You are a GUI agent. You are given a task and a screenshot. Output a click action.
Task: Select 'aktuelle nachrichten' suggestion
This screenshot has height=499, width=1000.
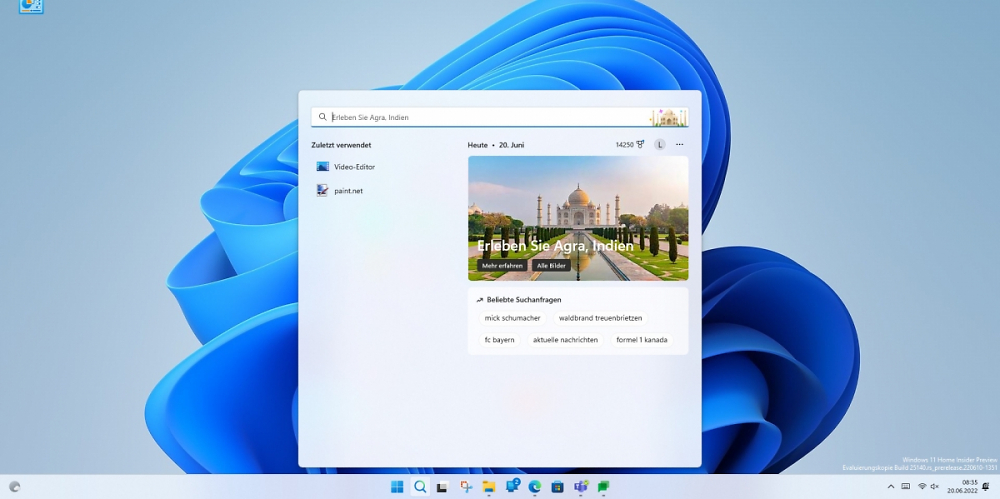566,340
